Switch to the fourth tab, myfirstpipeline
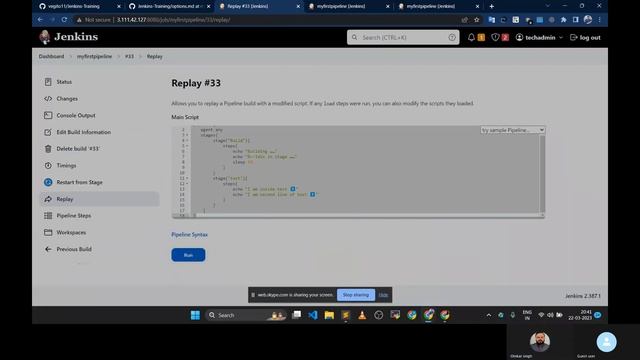This screenshot has width=640, height=360. pyautogui.click(x=349, y=7)
